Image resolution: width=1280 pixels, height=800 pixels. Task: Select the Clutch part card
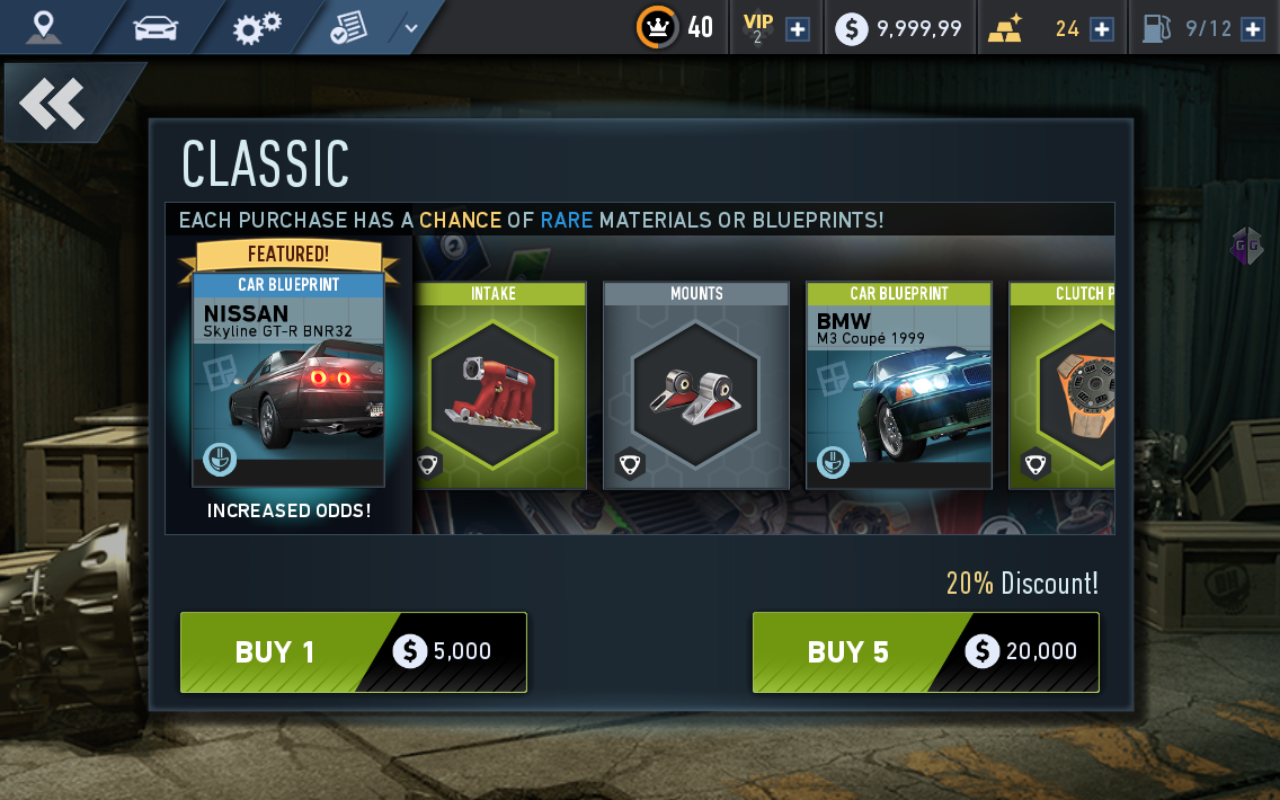point(1062,385)
